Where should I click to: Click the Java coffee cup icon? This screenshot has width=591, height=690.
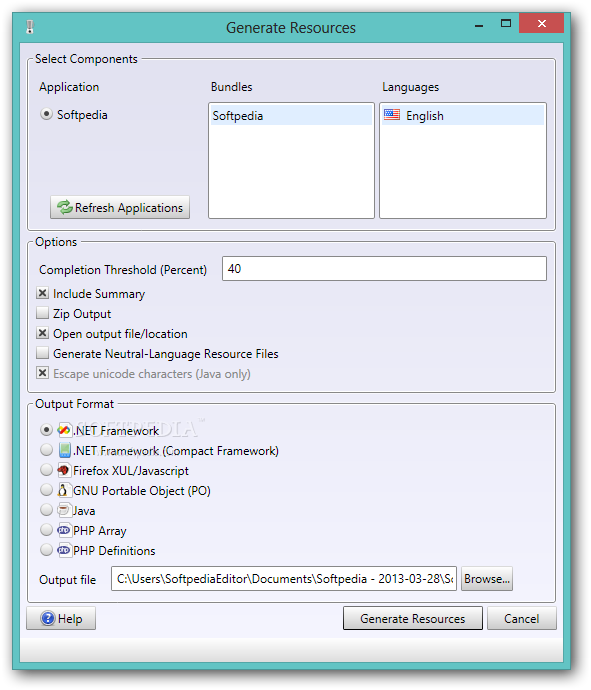[x=64, y=510]
